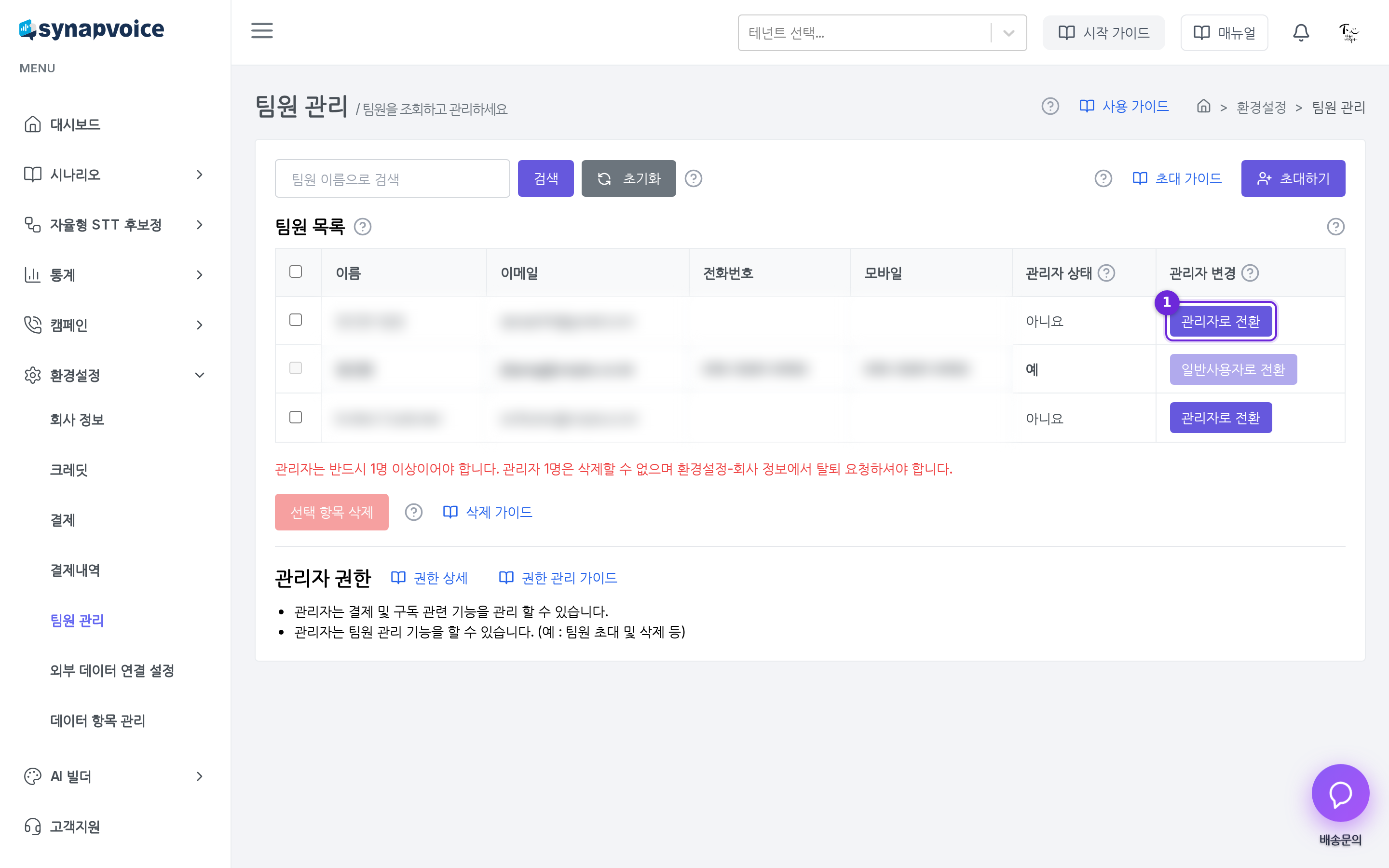Toggle the select-all checkbox in table header
Screen dimensions: 1389x868
point(296,271)
